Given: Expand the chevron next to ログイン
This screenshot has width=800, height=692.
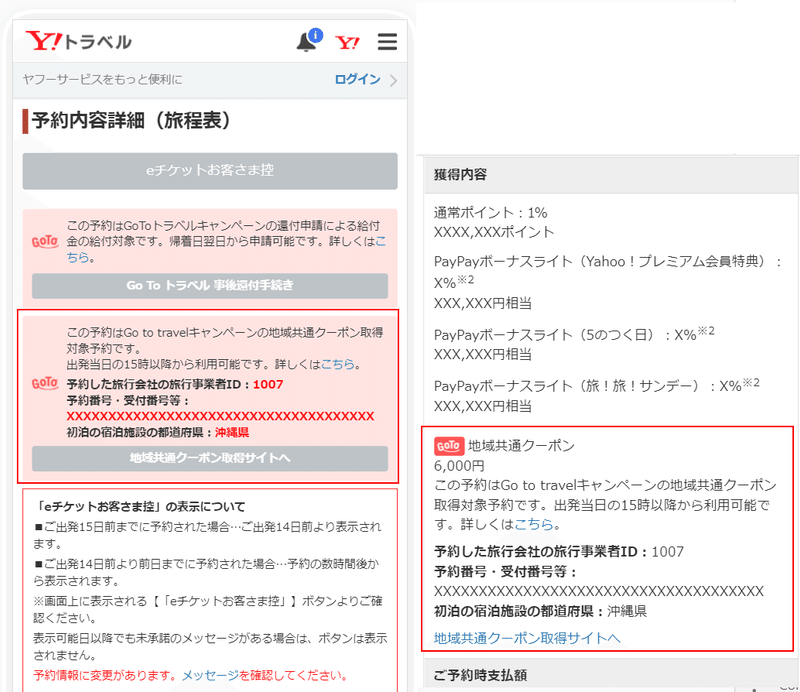Looking at the screenshot, I should 393,80.
